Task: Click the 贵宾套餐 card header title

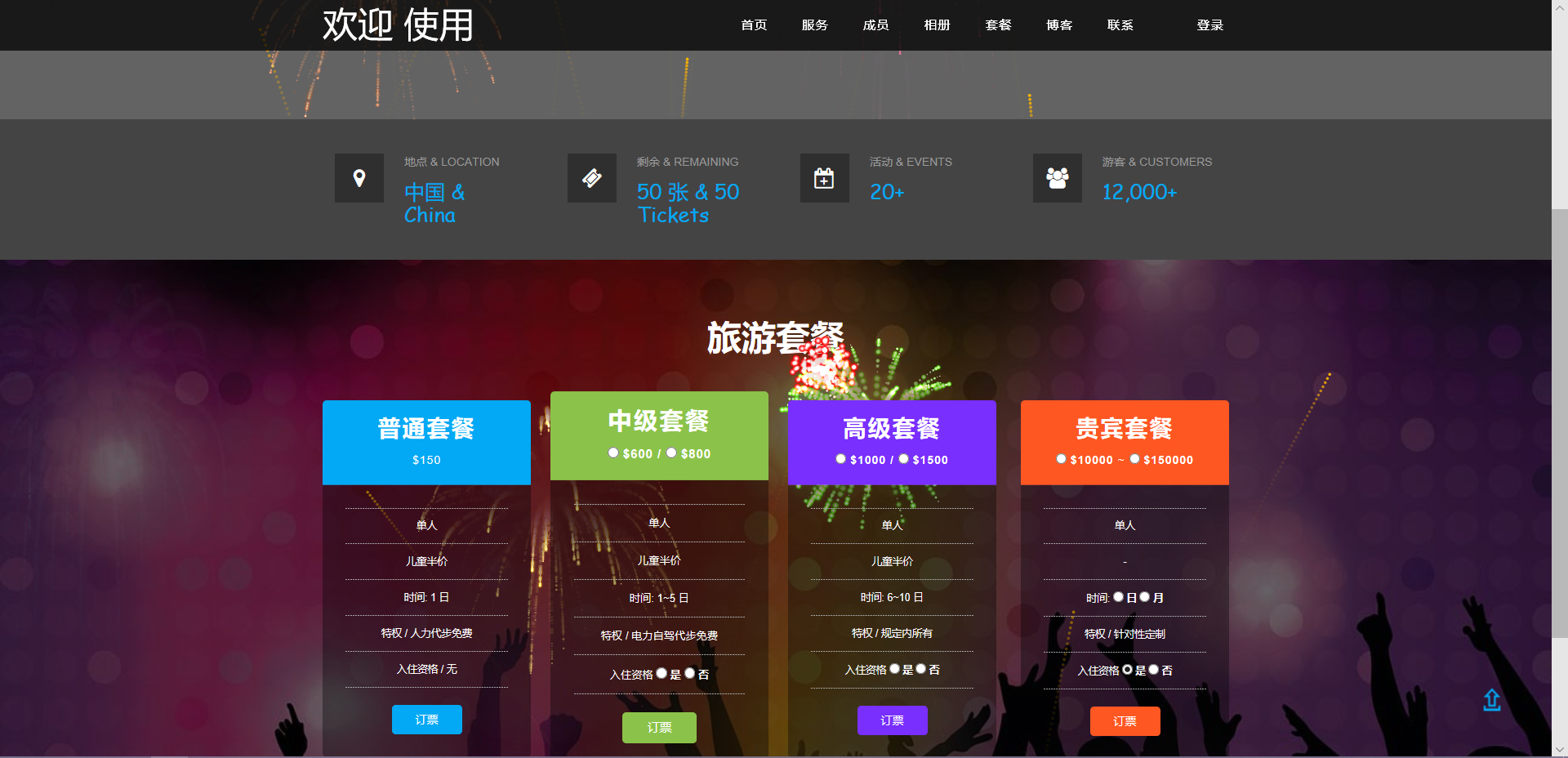Action: (1125, 429)
